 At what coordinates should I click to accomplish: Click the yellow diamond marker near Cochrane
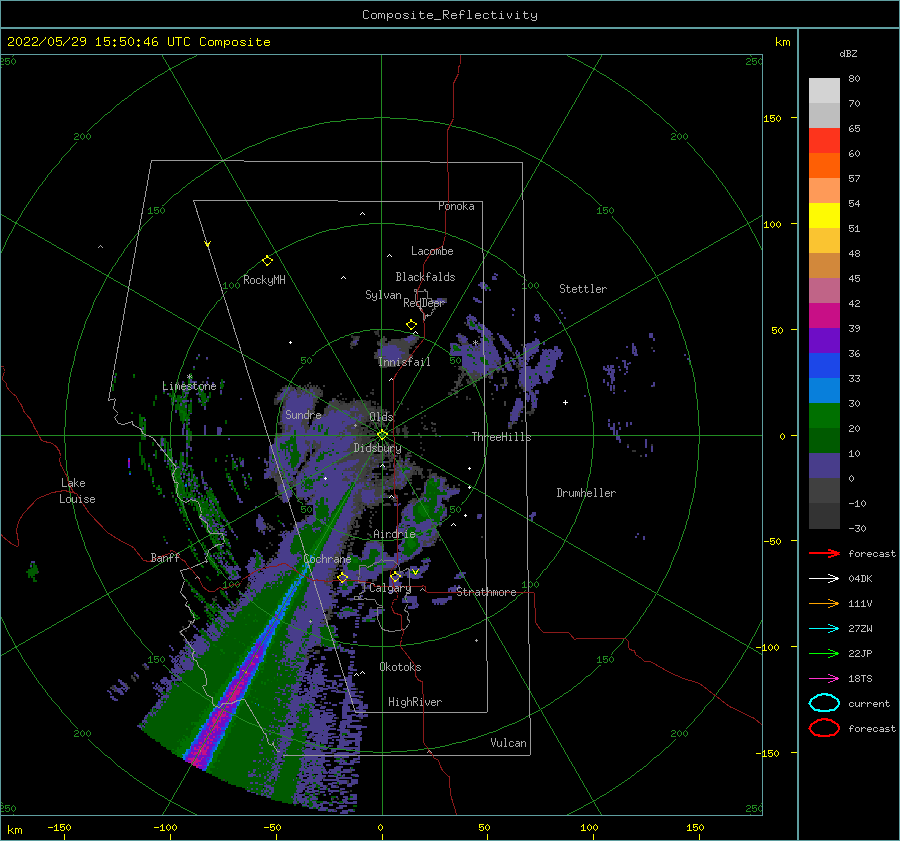point(342,578)
